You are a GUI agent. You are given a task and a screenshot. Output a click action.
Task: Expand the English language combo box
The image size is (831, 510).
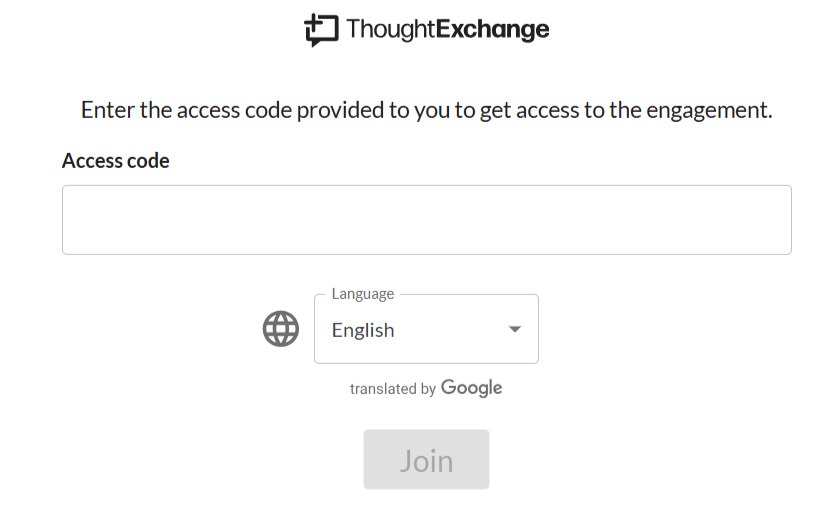pyautogui.click(x=426, y=329)
